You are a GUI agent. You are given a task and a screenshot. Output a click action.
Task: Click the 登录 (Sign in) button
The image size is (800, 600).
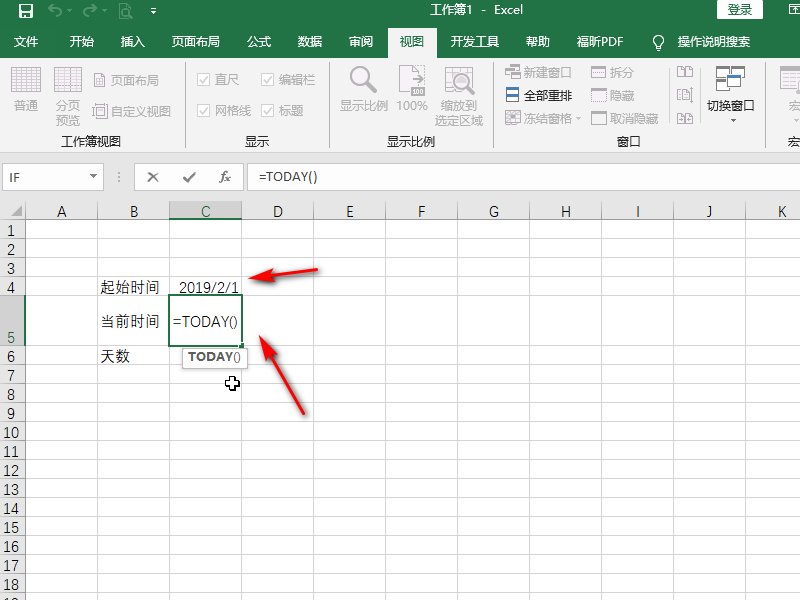tap(739, 9)
